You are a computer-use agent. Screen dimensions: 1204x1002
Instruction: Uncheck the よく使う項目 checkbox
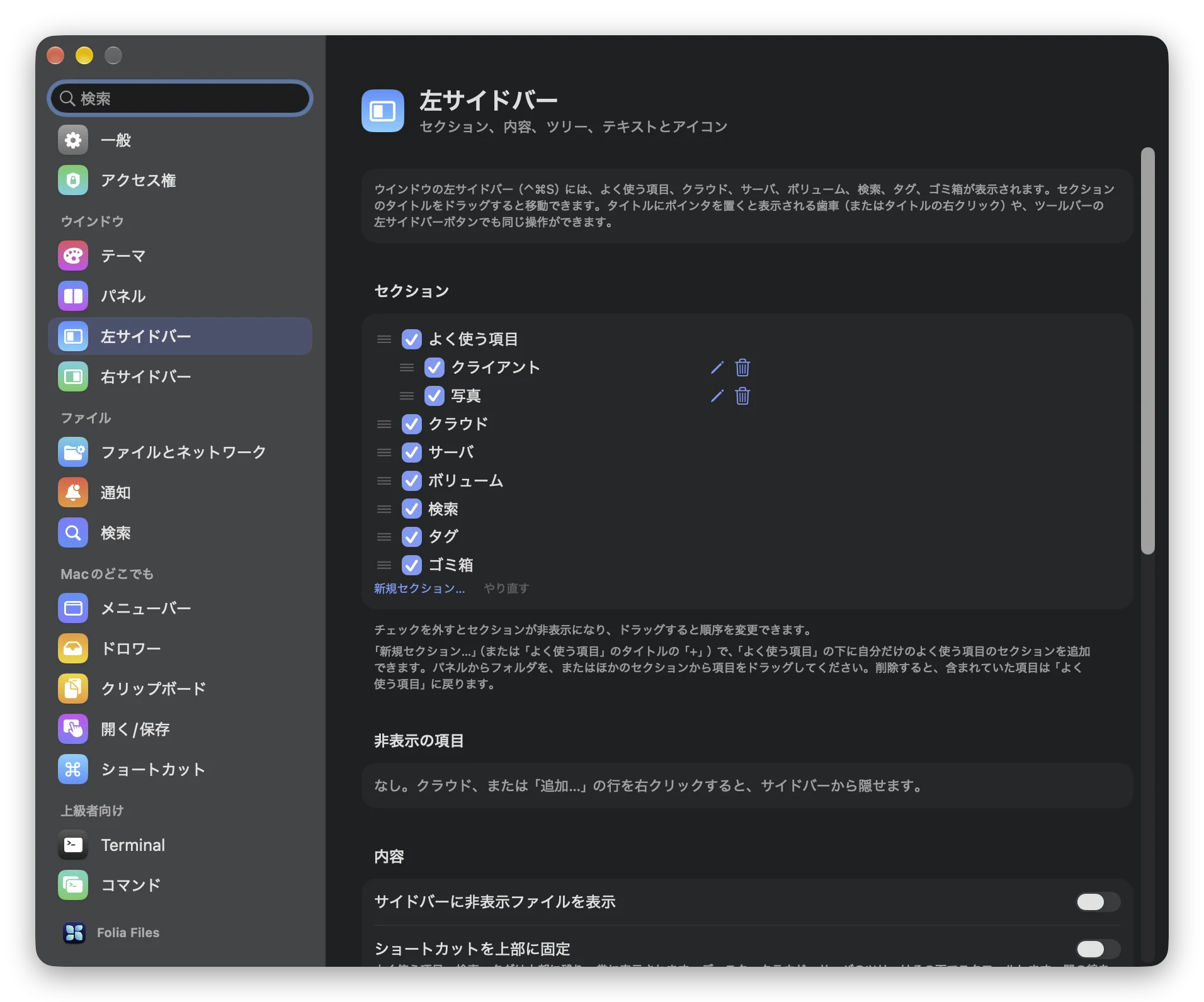coord(412,339)
